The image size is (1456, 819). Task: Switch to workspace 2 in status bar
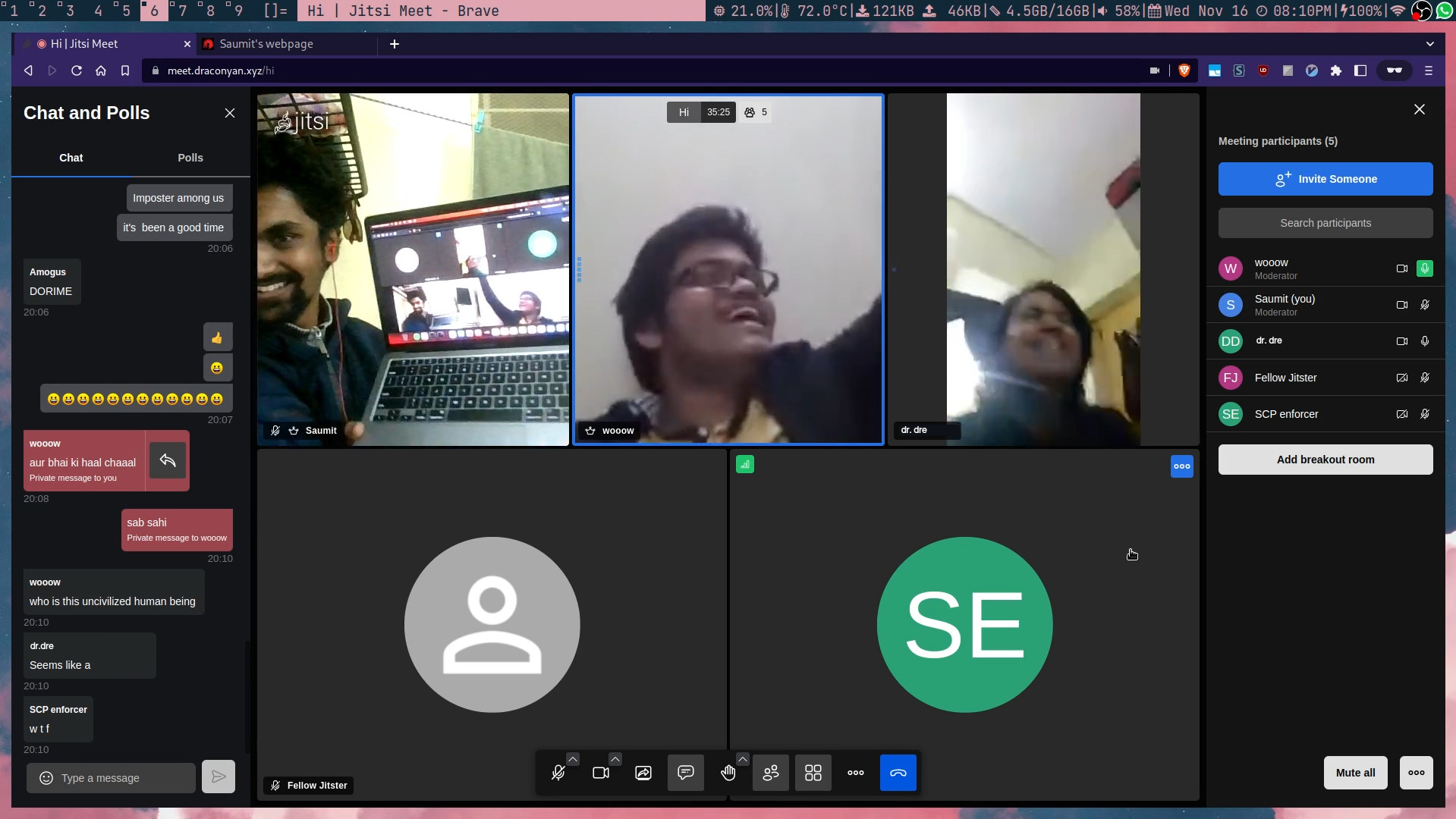tap(42, 11)
